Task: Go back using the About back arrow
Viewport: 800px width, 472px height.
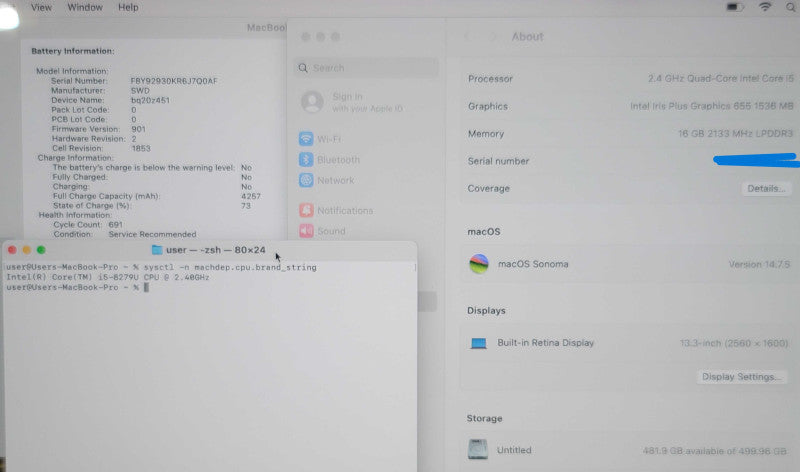Action: click(466, 37)
